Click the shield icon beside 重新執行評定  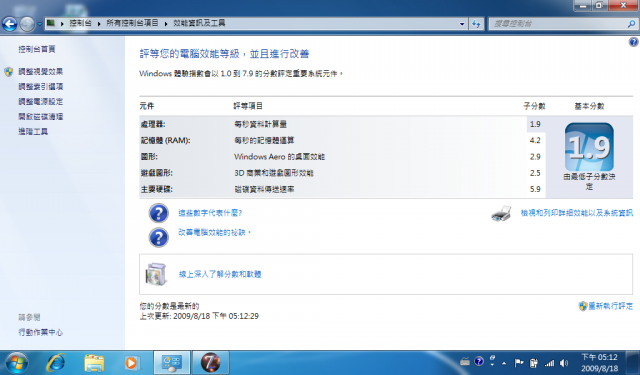click(583, 306)
